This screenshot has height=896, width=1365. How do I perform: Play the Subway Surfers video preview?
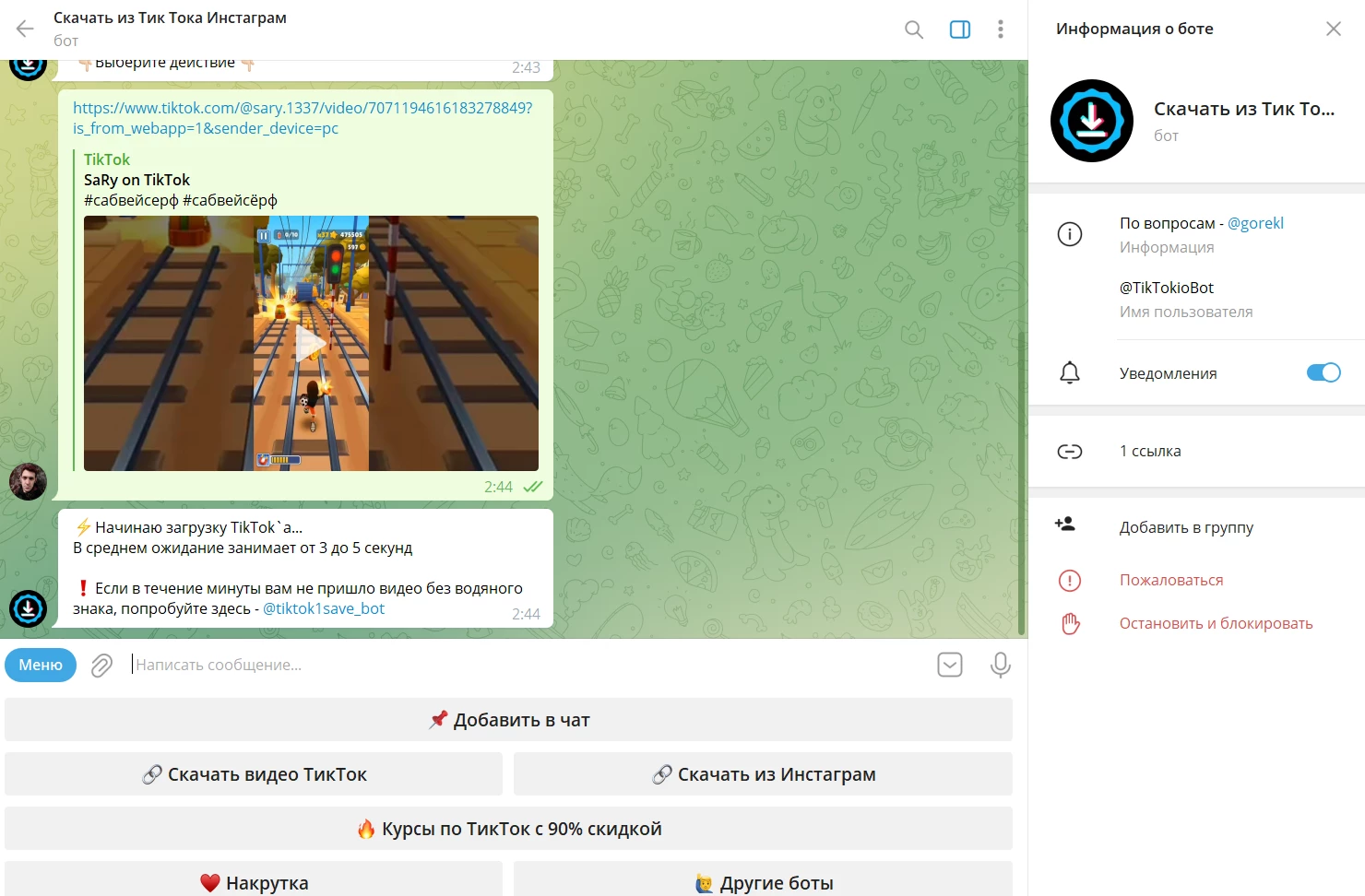click(311, 344)
